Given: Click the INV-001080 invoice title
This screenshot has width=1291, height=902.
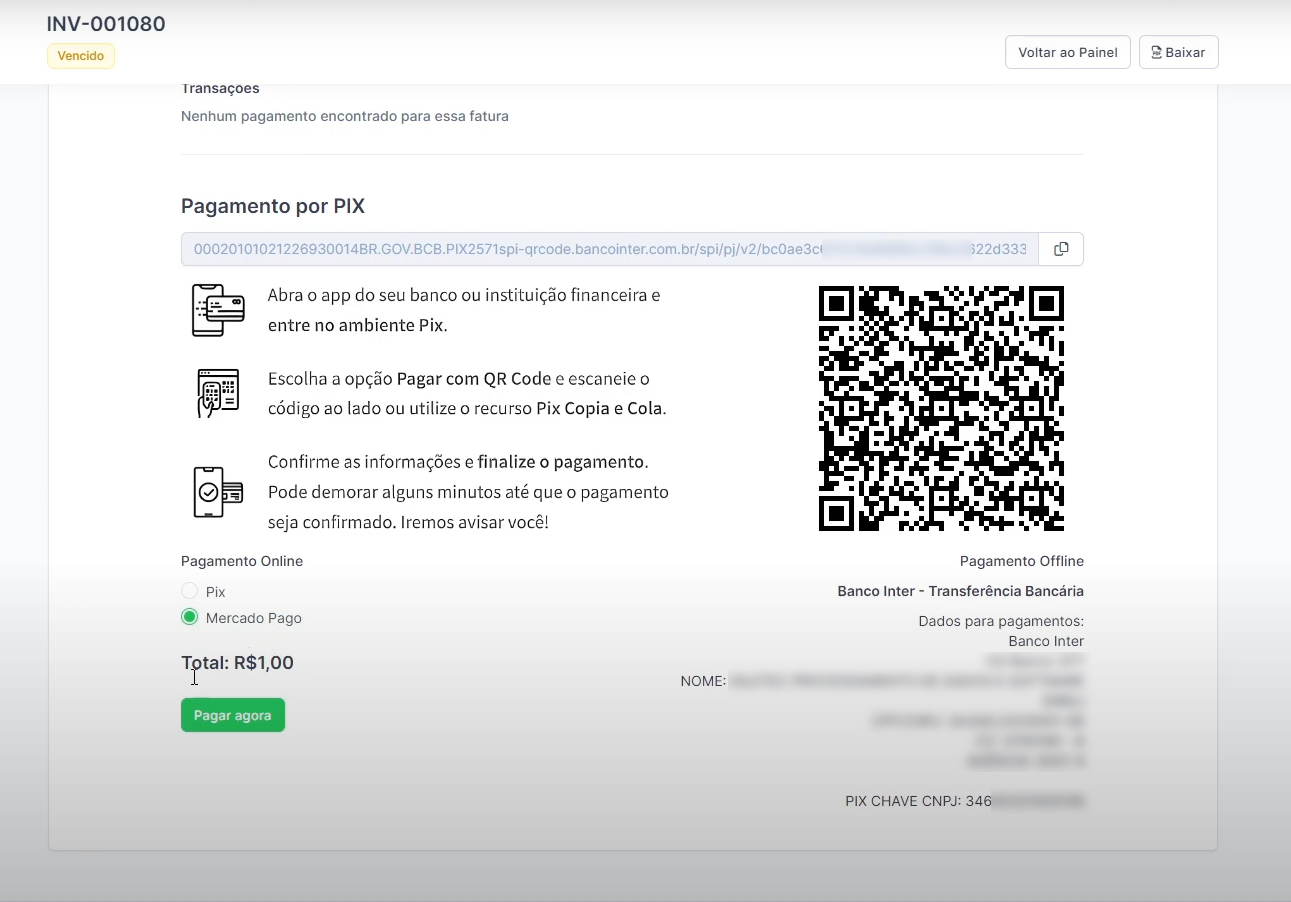Looking at the screenshot, I should [x=105, y=23].
